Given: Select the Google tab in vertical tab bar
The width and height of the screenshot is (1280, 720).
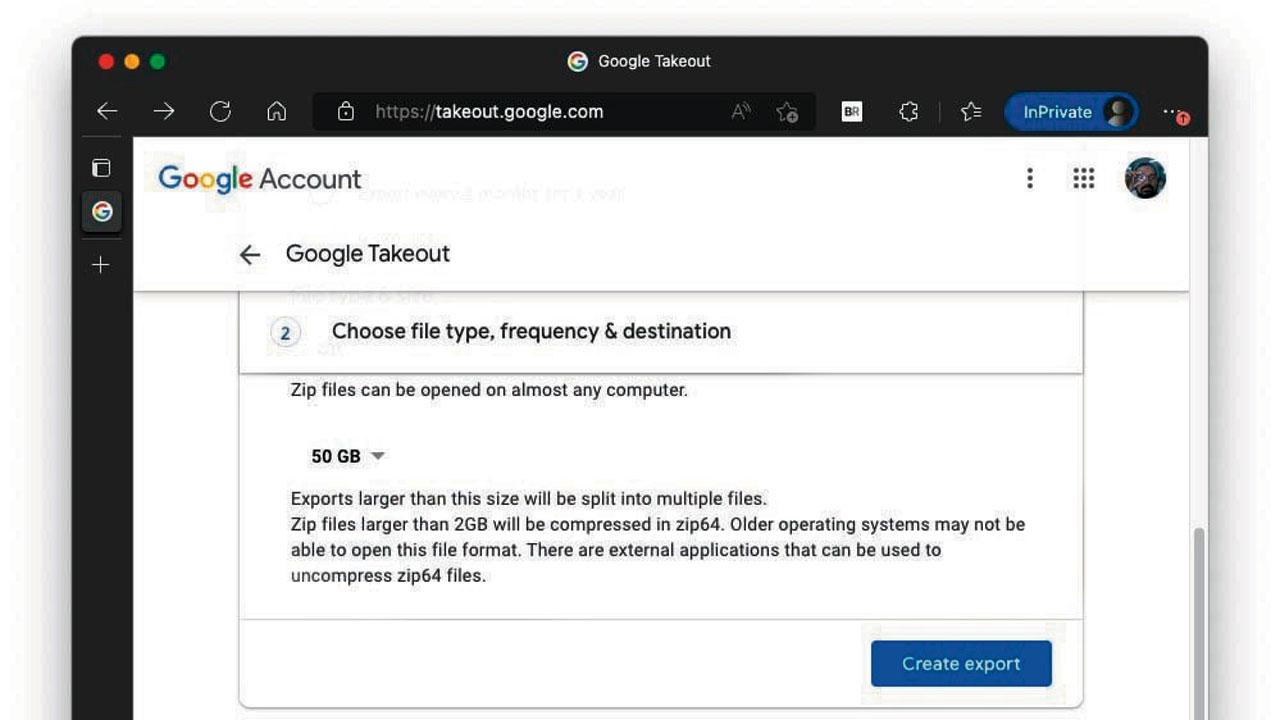Looking at the screenshot, I should (101, 212).
